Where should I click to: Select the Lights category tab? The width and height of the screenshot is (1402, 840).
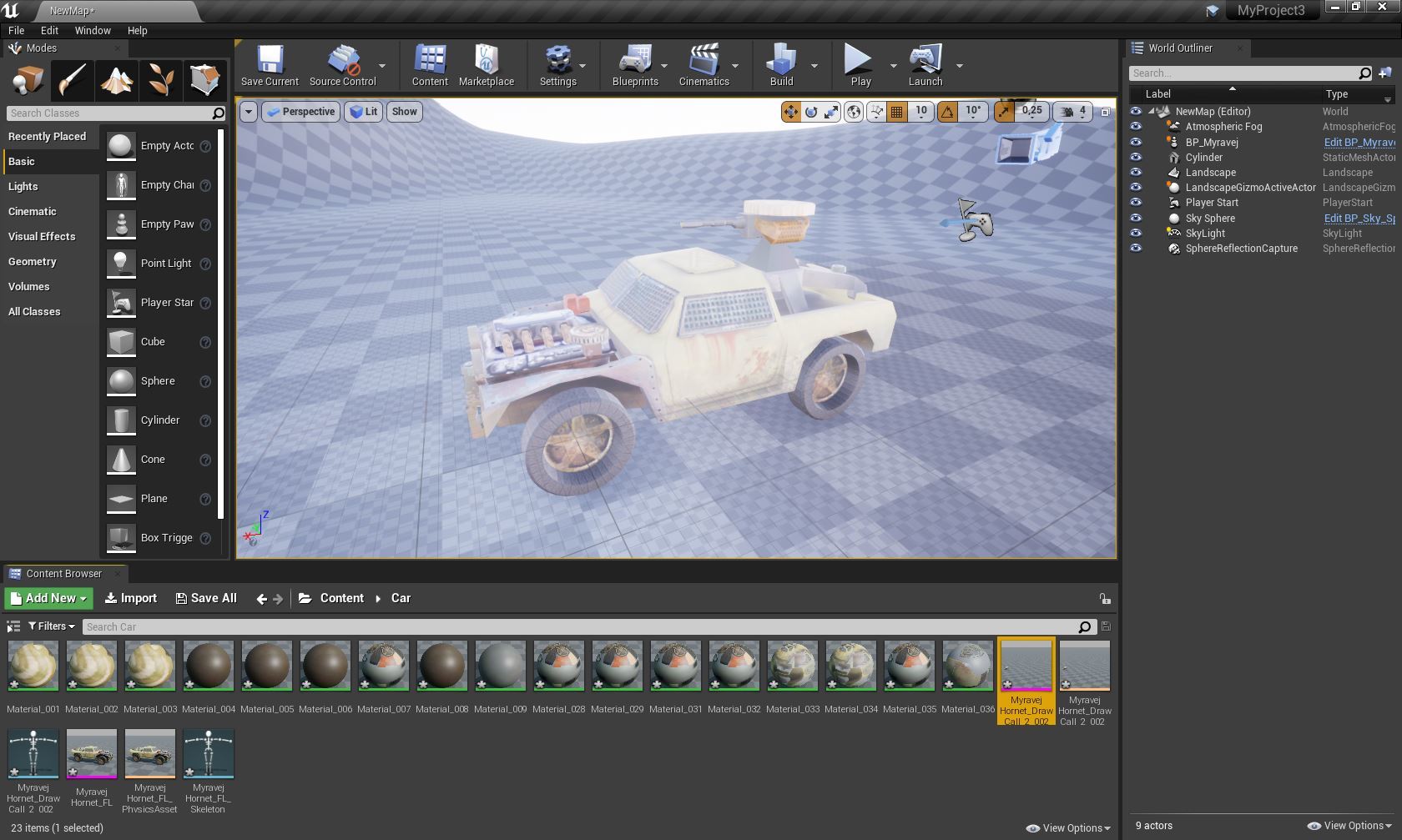pyautogui.click(x=50, y=187)
